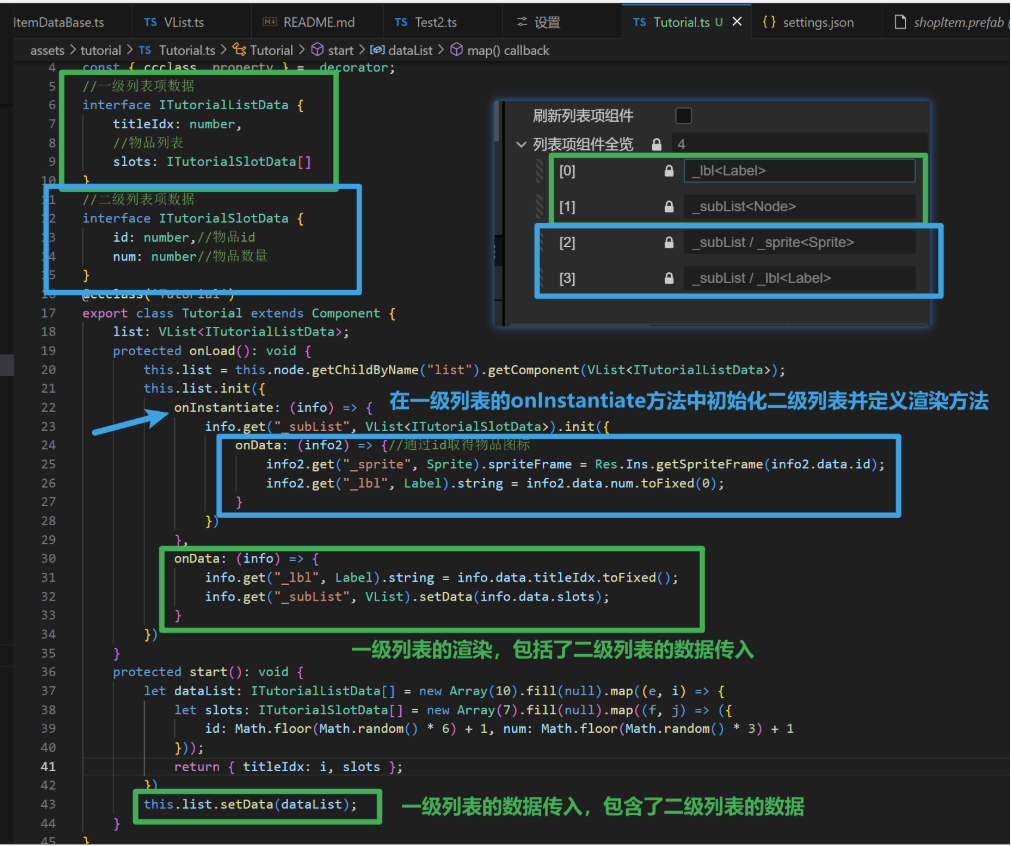This screenshot has width=1011, height=846.
Task: Click the lock icon in row [3]
Action: [x=669, y=279]
